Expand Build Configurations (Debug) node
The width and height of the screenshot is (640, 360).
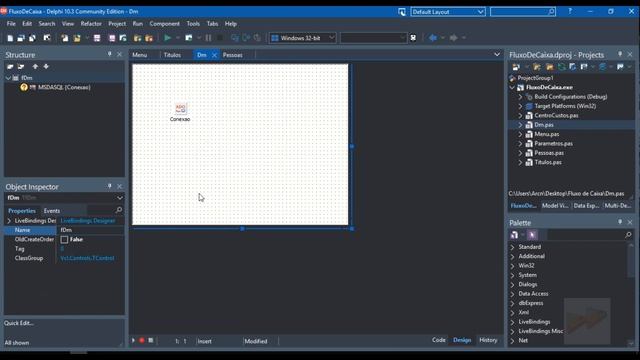click(x=520, y=97)
